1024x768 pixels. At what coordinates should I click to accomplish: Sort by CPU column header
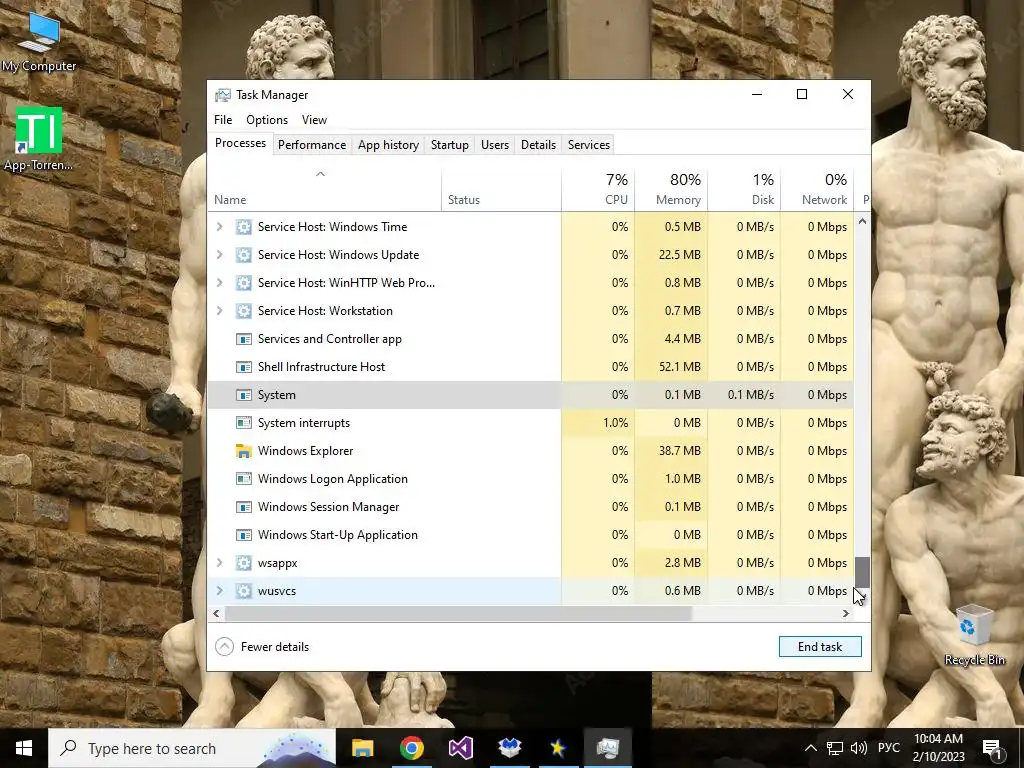[598, 189]
